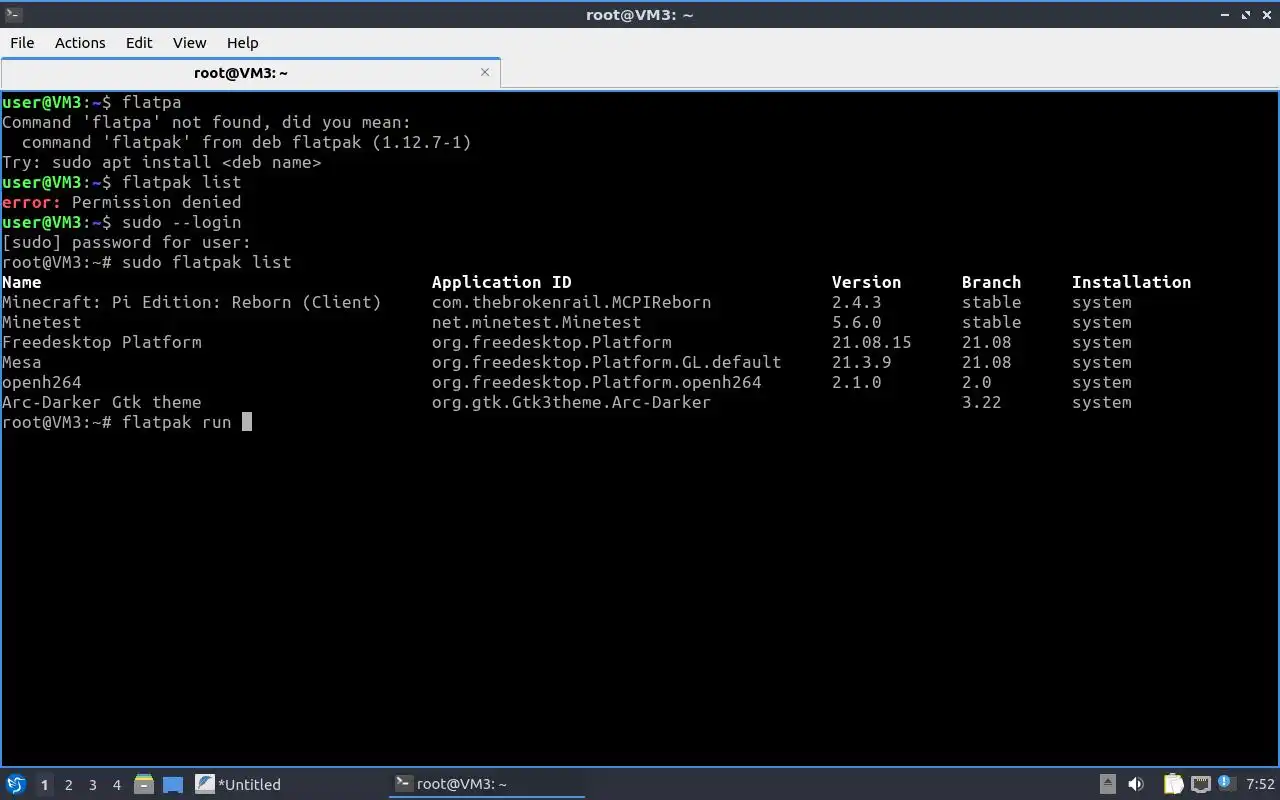
Task: Minimize the terminal window
Action: coord(1226,14)
